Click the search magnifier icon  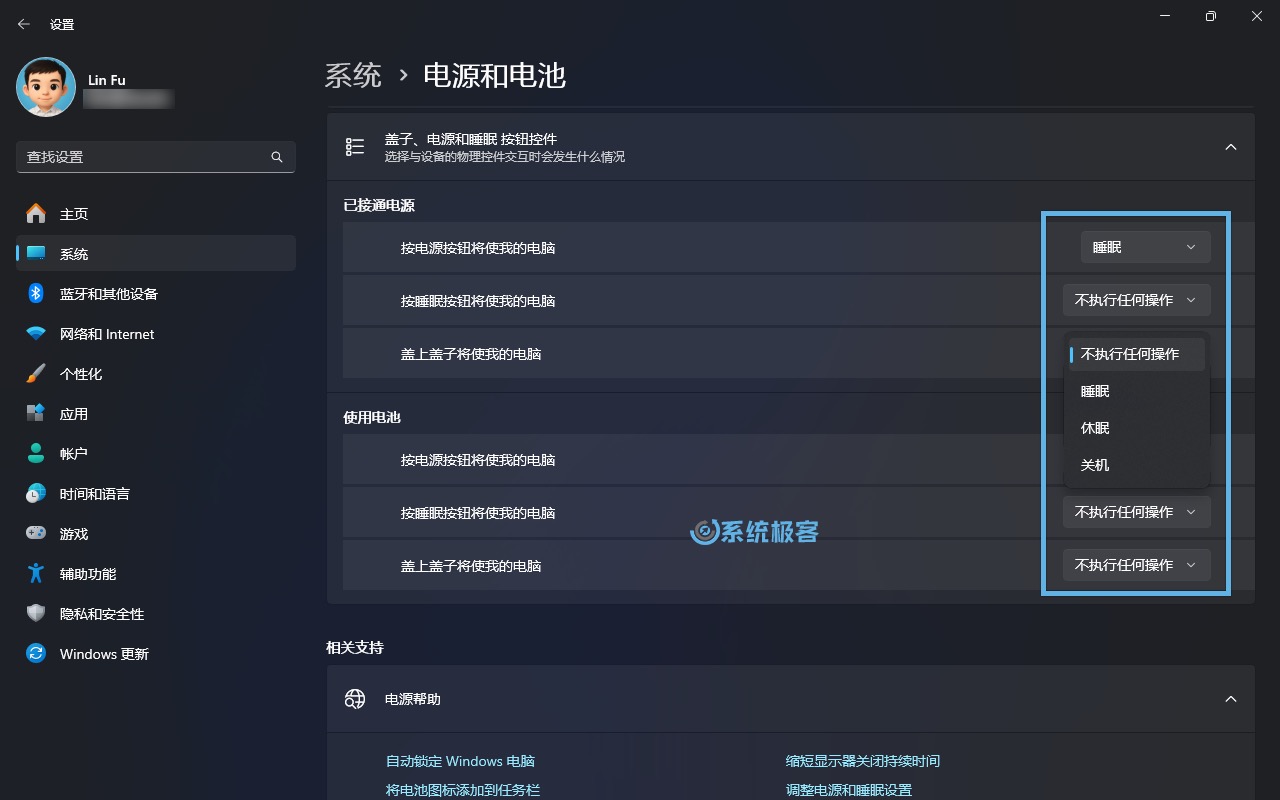click(x=277, y=157)
